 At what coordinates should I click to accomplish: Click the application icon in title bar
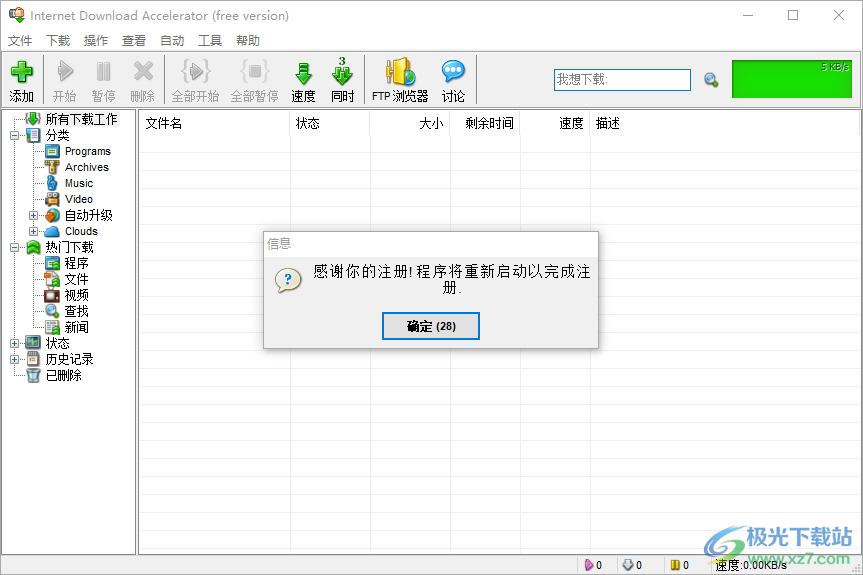click(x=17, y=15)
